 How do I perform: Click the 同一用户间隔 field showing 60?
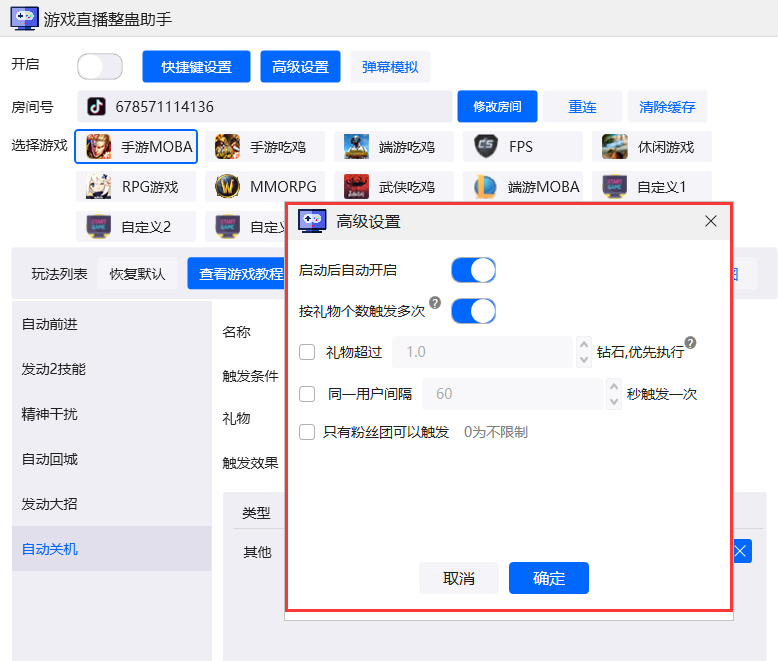[512, 394]
